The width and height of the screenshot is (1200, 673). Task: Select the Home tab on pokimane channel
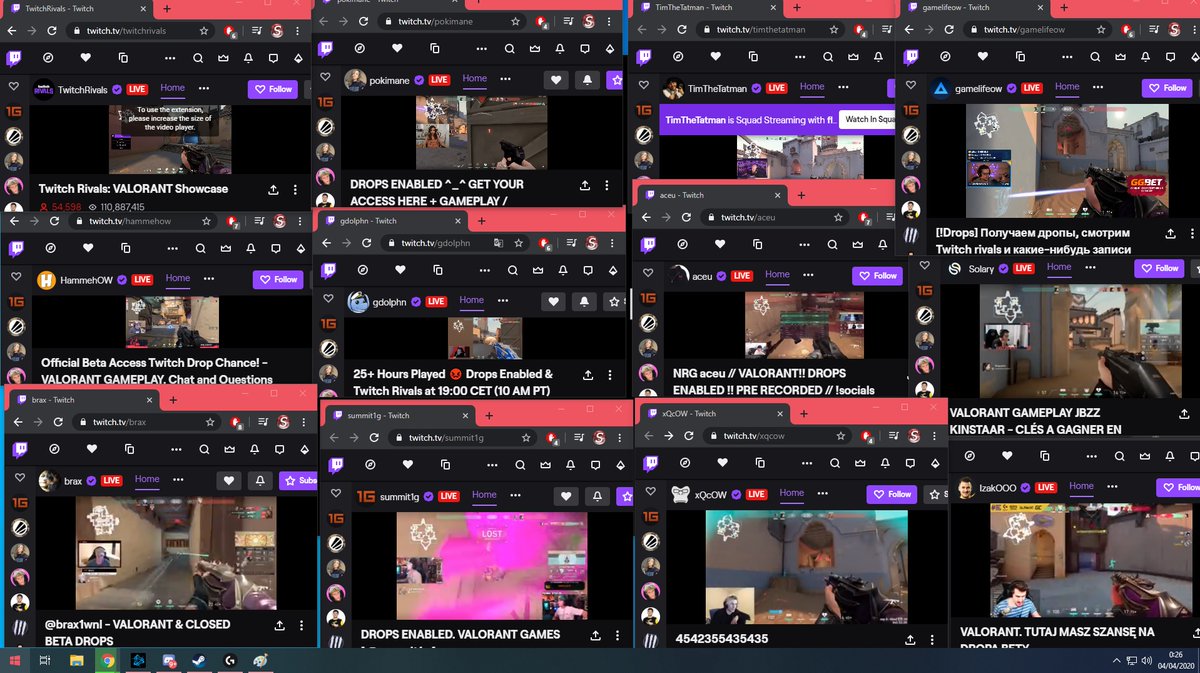tap(475, 79)
